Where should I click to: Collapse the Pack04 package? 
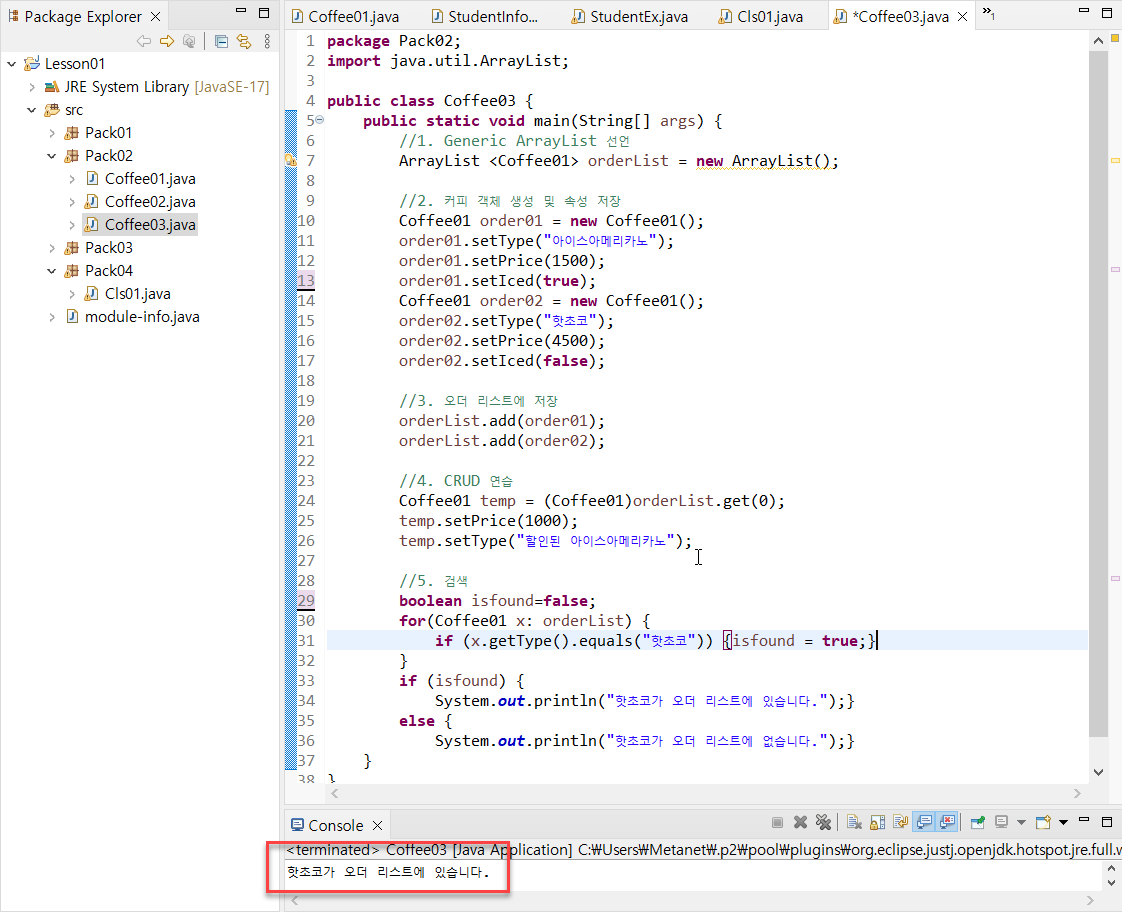[52, 270]
